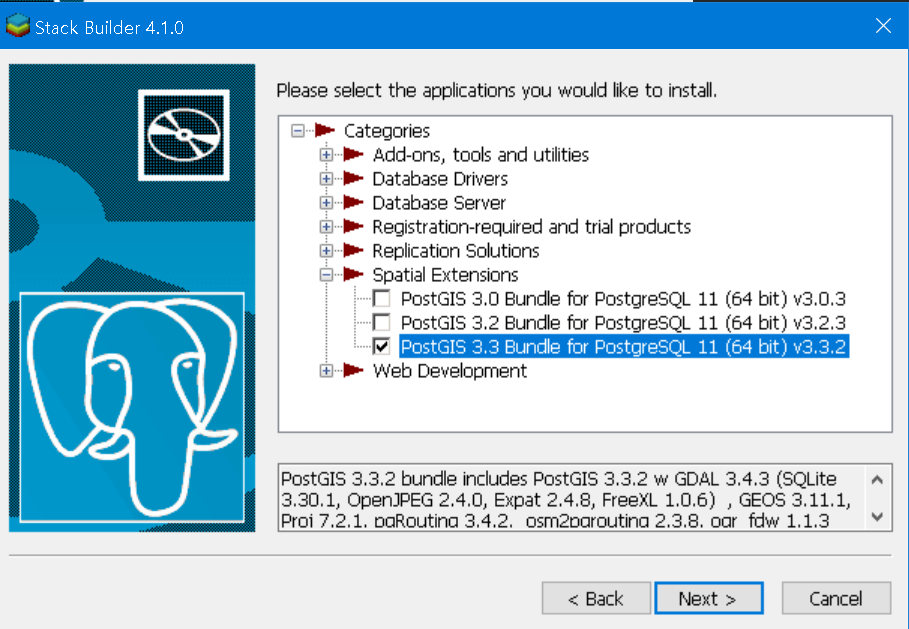Click the red arrow icon beside Database Drivers
This screenshot has width=909, height=629.
pyautogui.click(x=354, y=179)
